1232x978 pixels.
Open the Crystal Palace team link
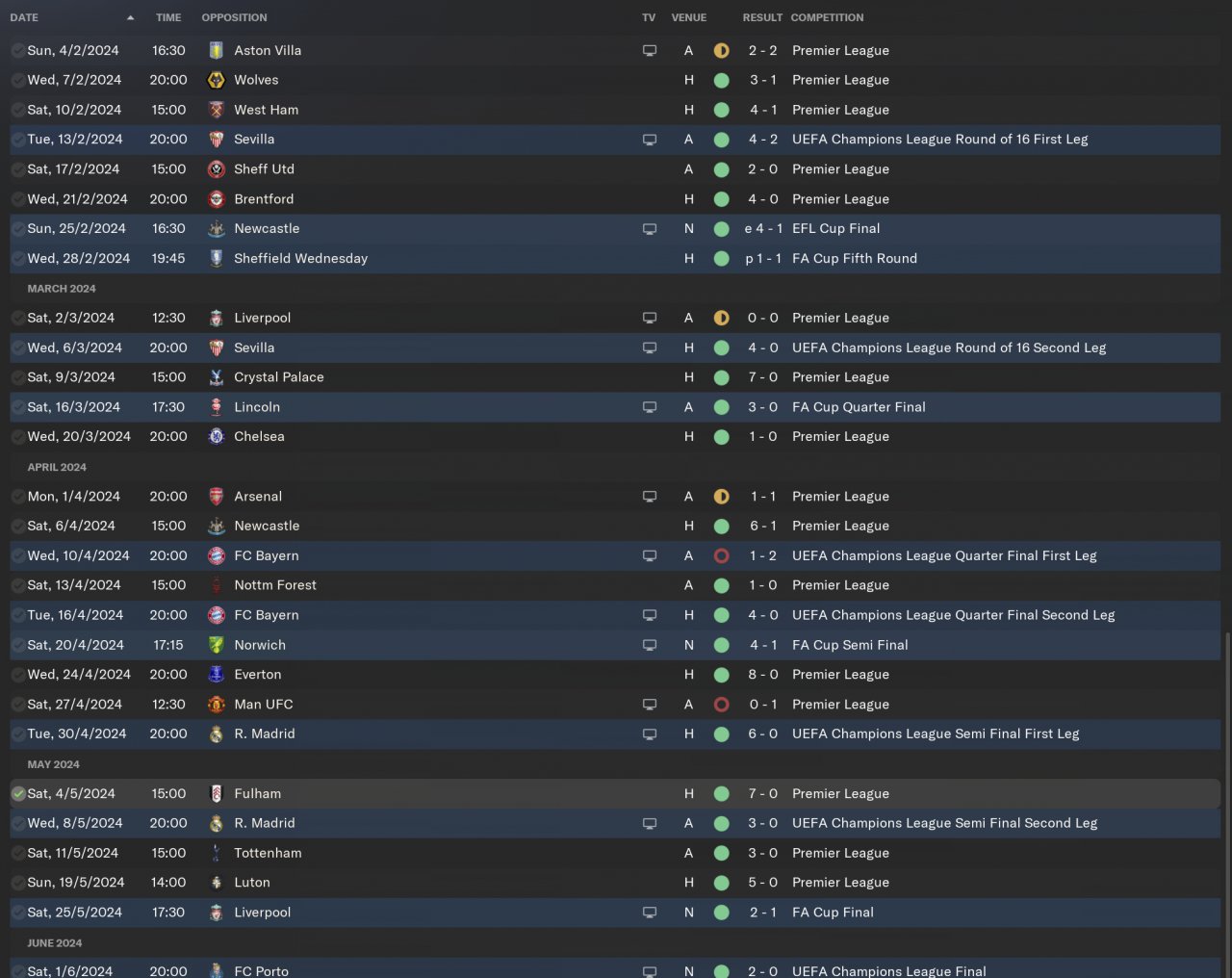pos(278,377)
